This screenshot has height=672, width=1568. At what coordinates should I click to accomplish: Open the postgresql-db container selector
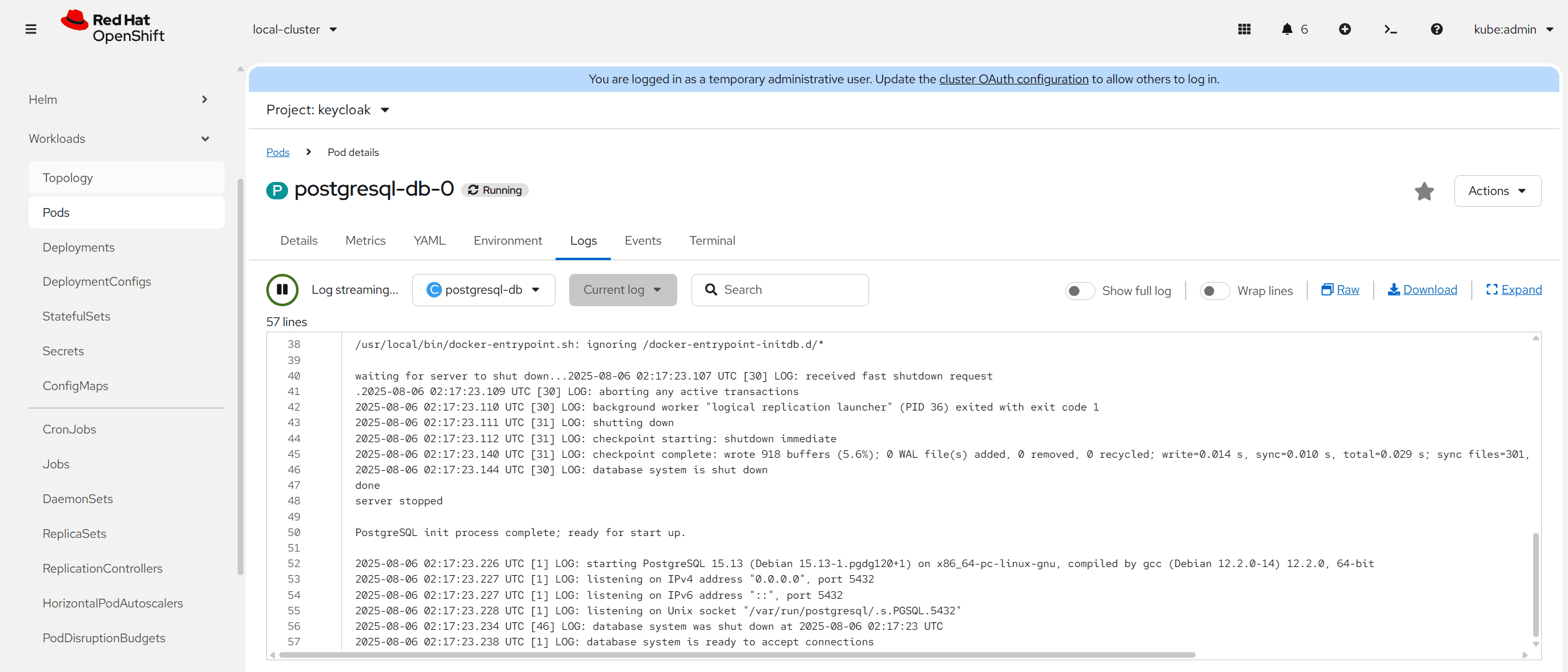pyautogui.click(x=484, y=290)
